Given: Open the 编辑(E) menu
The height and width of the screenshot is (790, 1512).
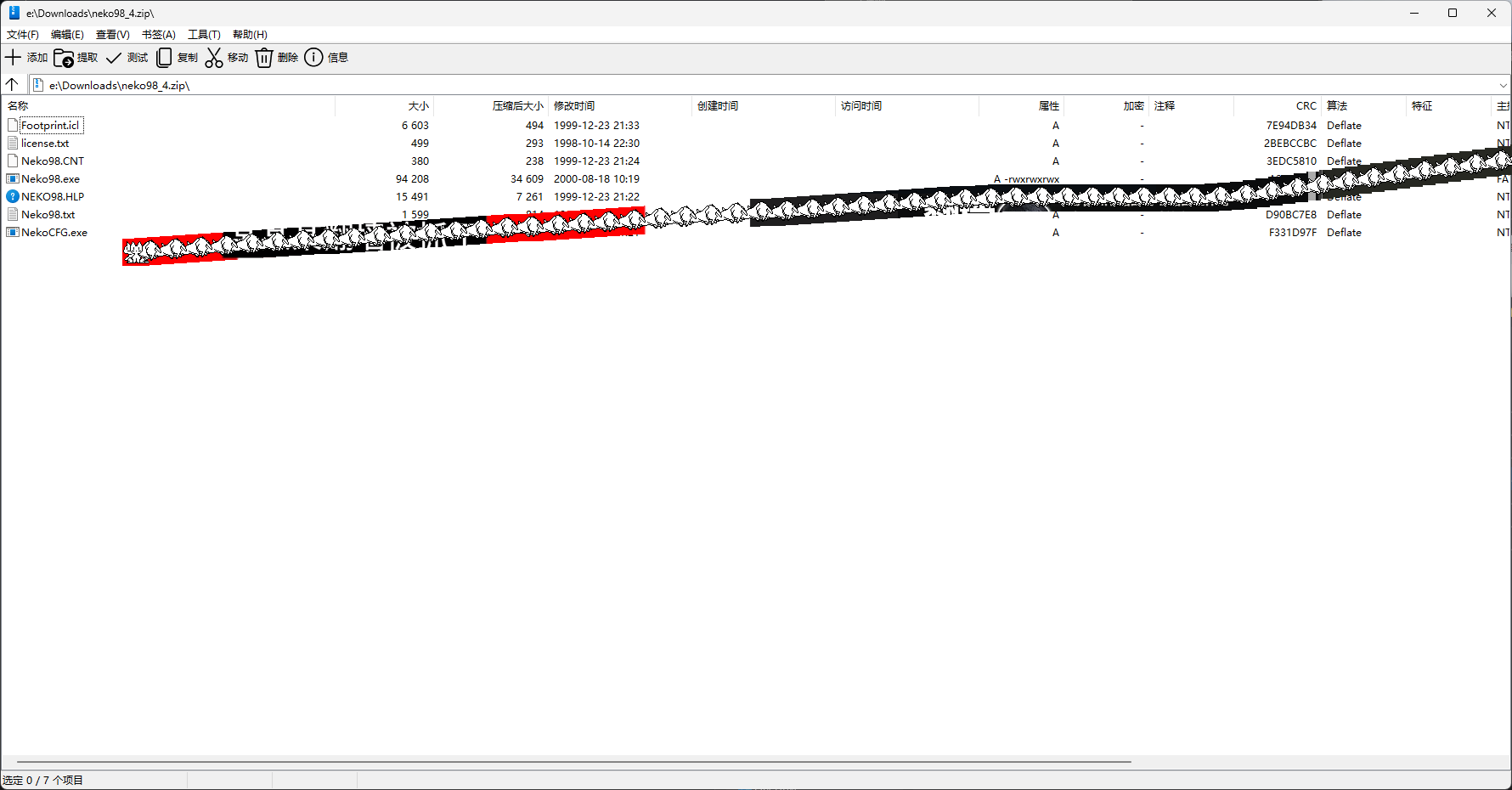Looking at the screenshot, I should tap(67, 35).
